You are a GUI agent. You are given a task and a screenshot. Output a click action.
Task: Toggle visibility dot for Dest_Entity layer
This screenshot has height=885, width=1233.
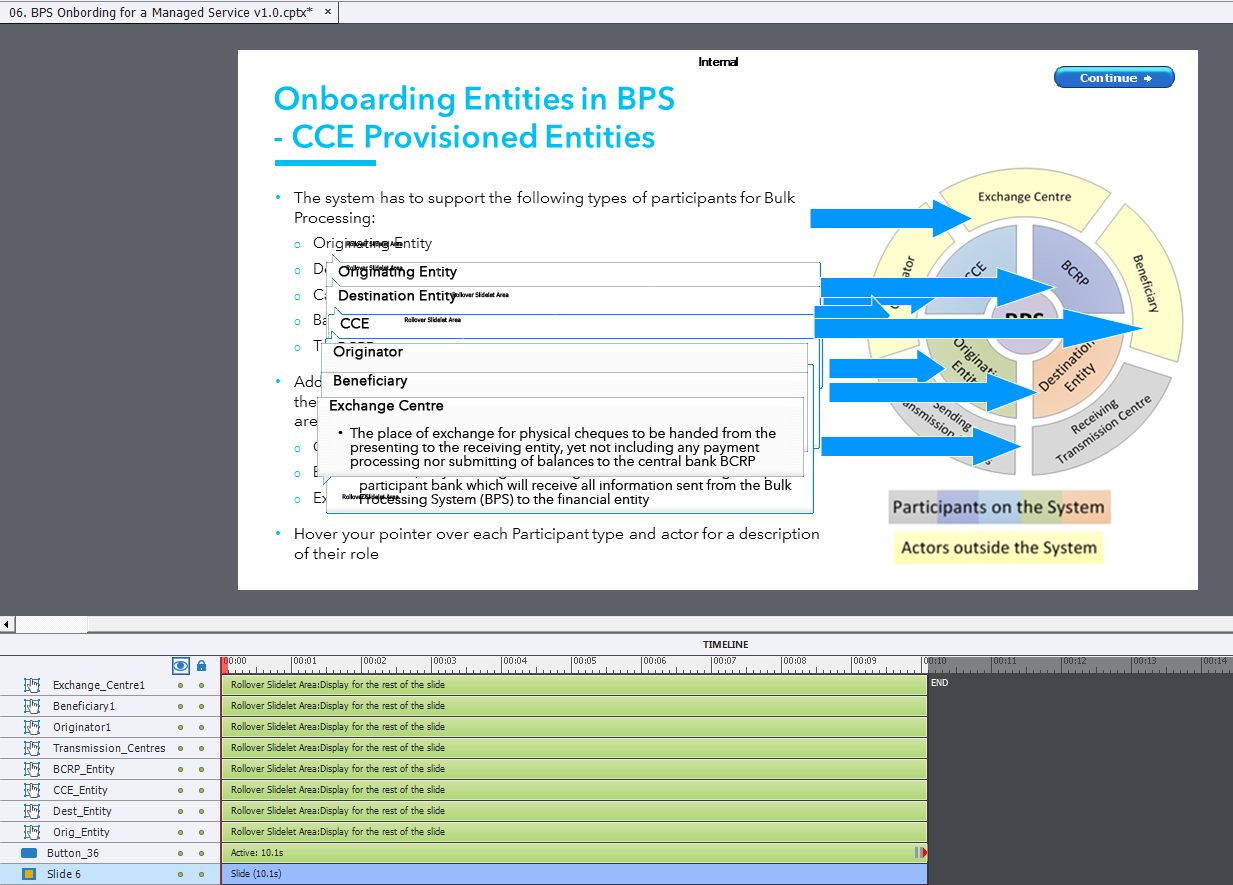(180, 811)
